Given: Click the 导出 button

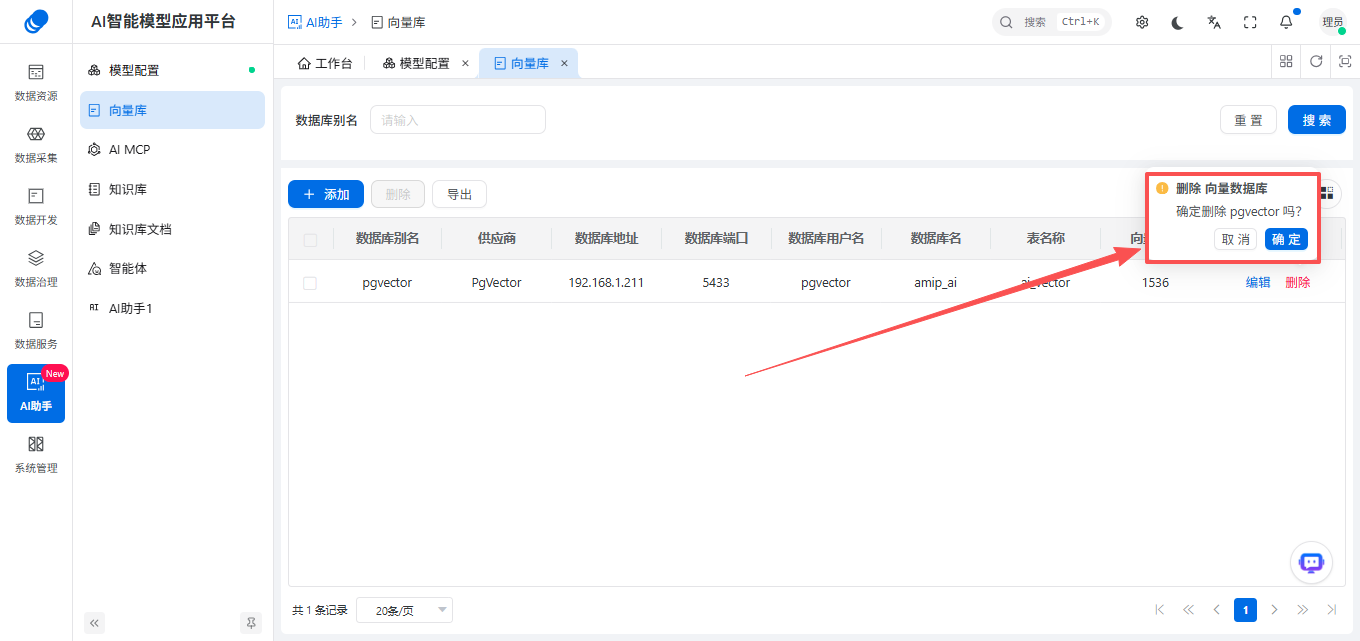Looking at the screenshot, I should point(459,194).
